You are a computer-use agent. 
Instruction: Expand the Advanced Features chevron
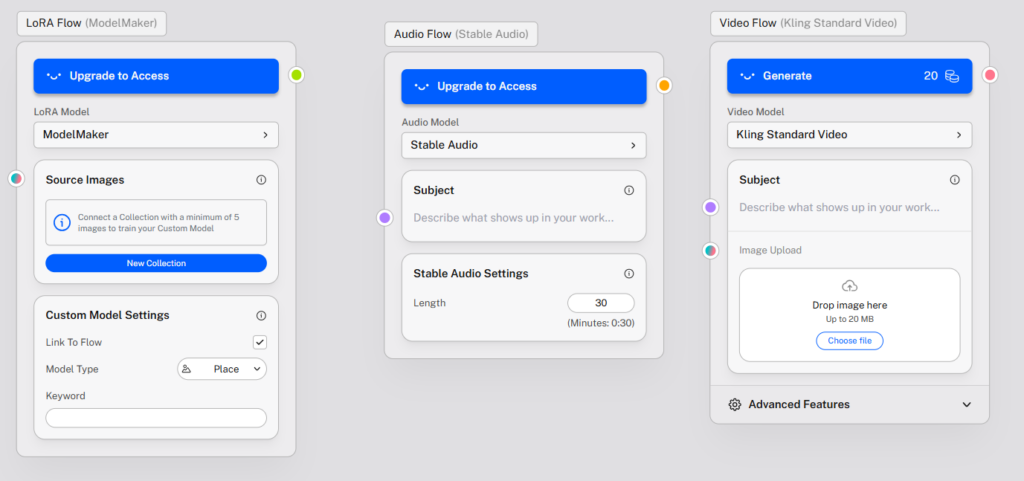(x=966, y=405)
